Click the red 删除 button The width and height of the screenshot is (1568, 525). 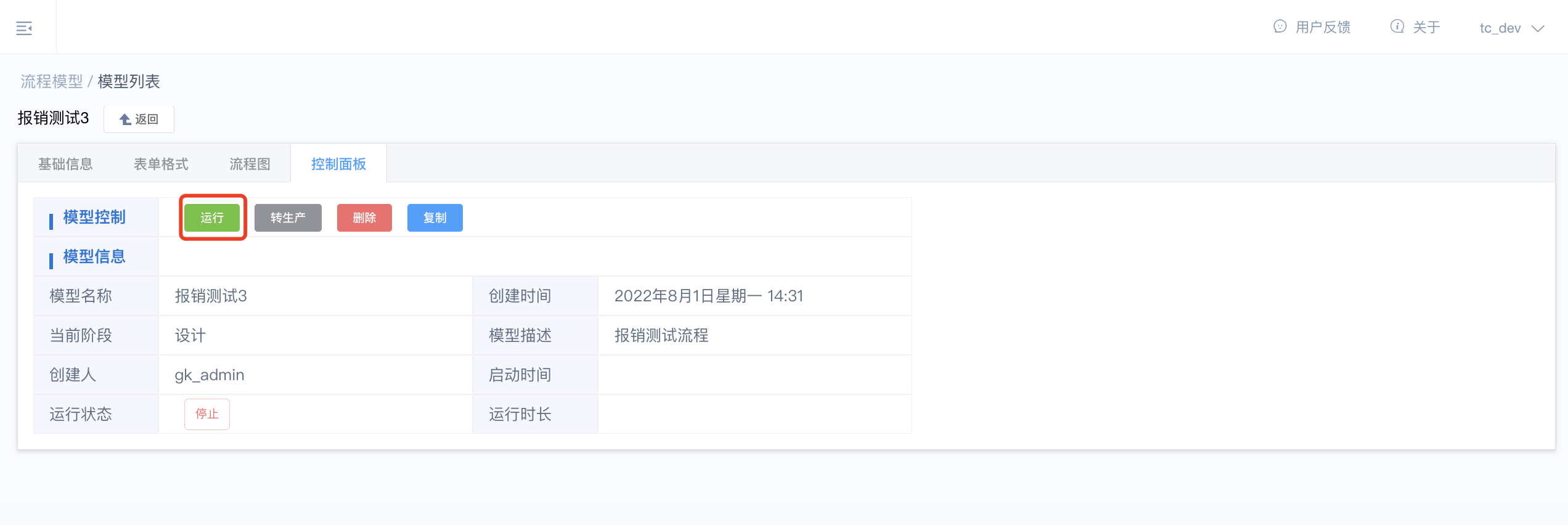pos(364,218)
